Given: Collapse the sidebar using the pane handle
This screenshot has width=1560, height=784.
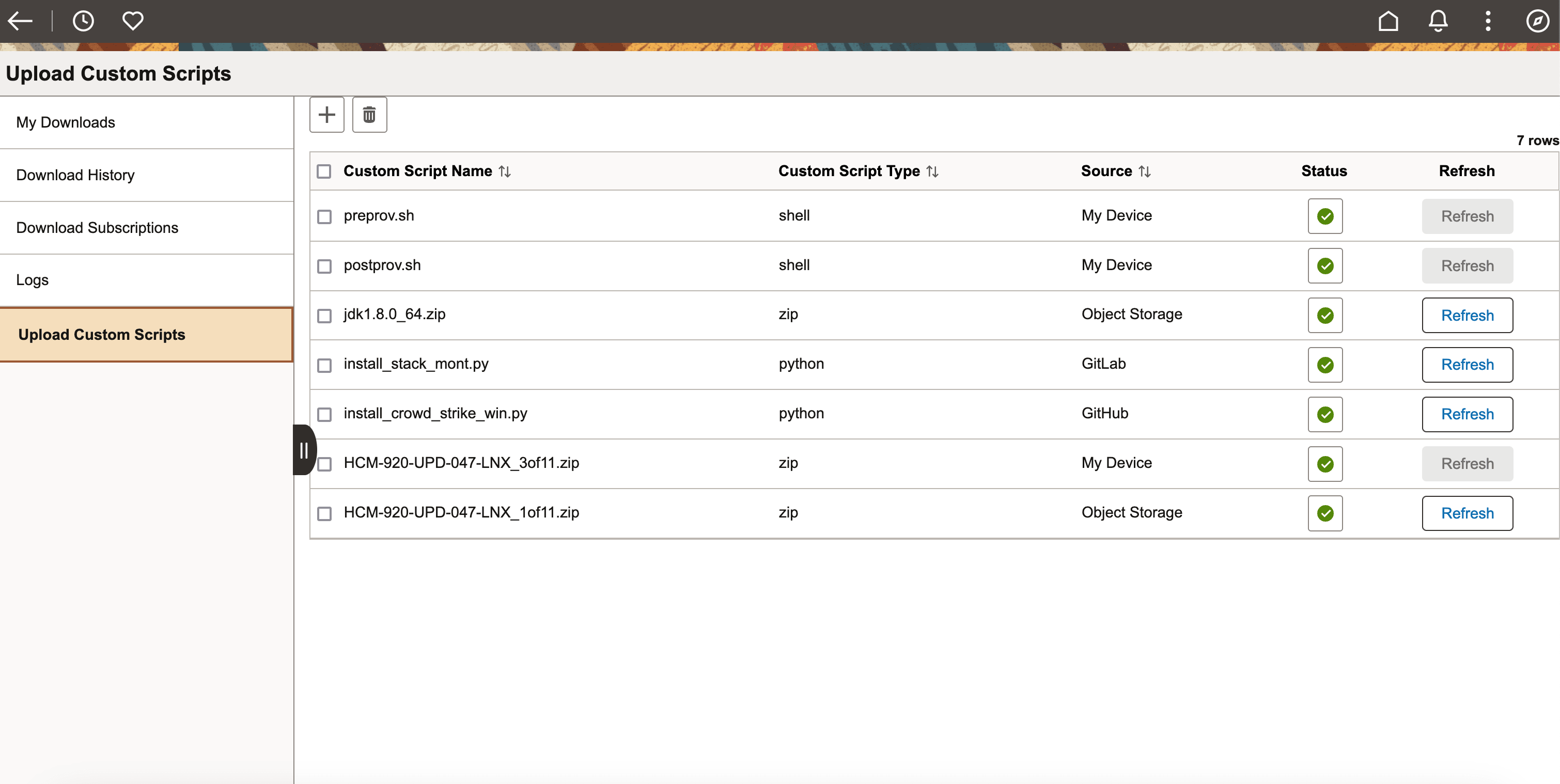Looking at the screenshot, I should (303, 450).
